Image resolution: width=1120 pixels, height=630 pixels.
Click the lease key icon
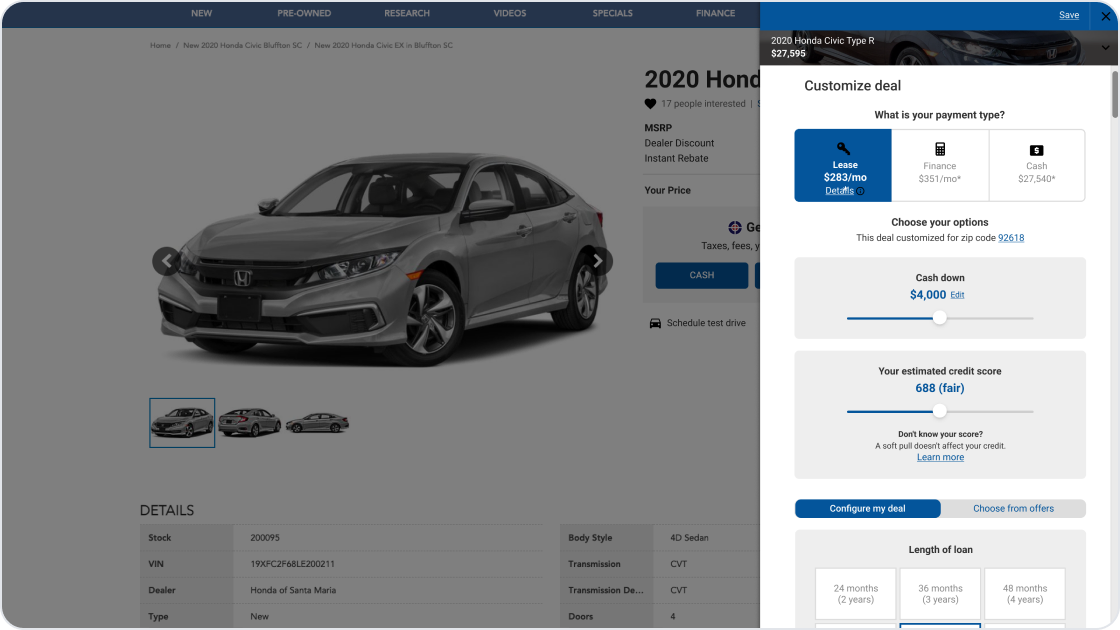tap(844, 149)
